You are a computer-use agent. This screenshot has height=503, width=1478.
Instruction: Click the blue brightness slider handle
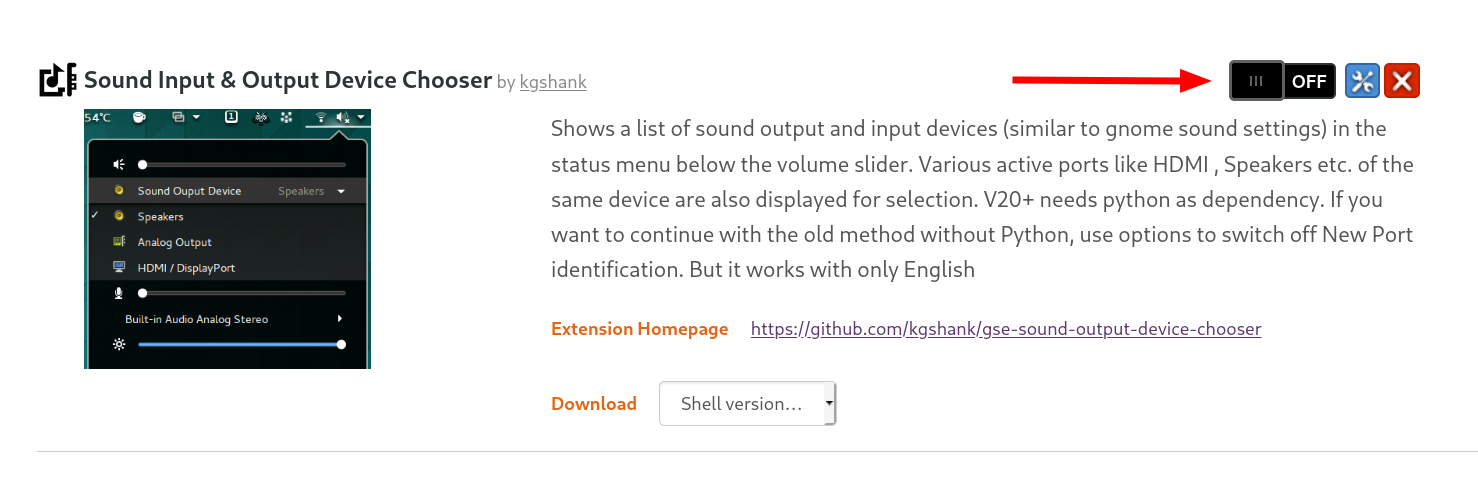[342, 344]
